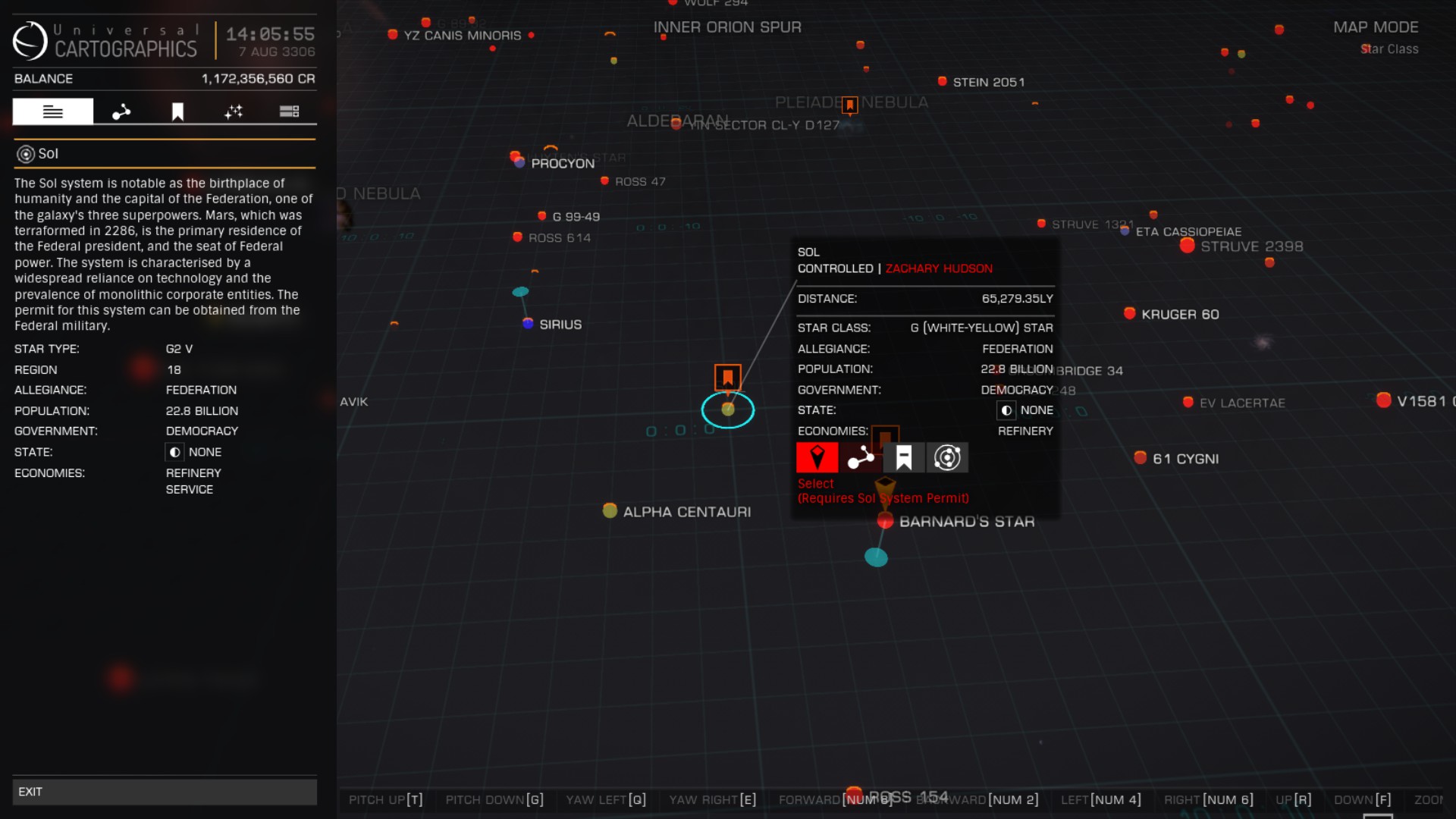Click the MAP MODE heading
The width and height of the screenshot is (1456, 819).
[1376, 27]
